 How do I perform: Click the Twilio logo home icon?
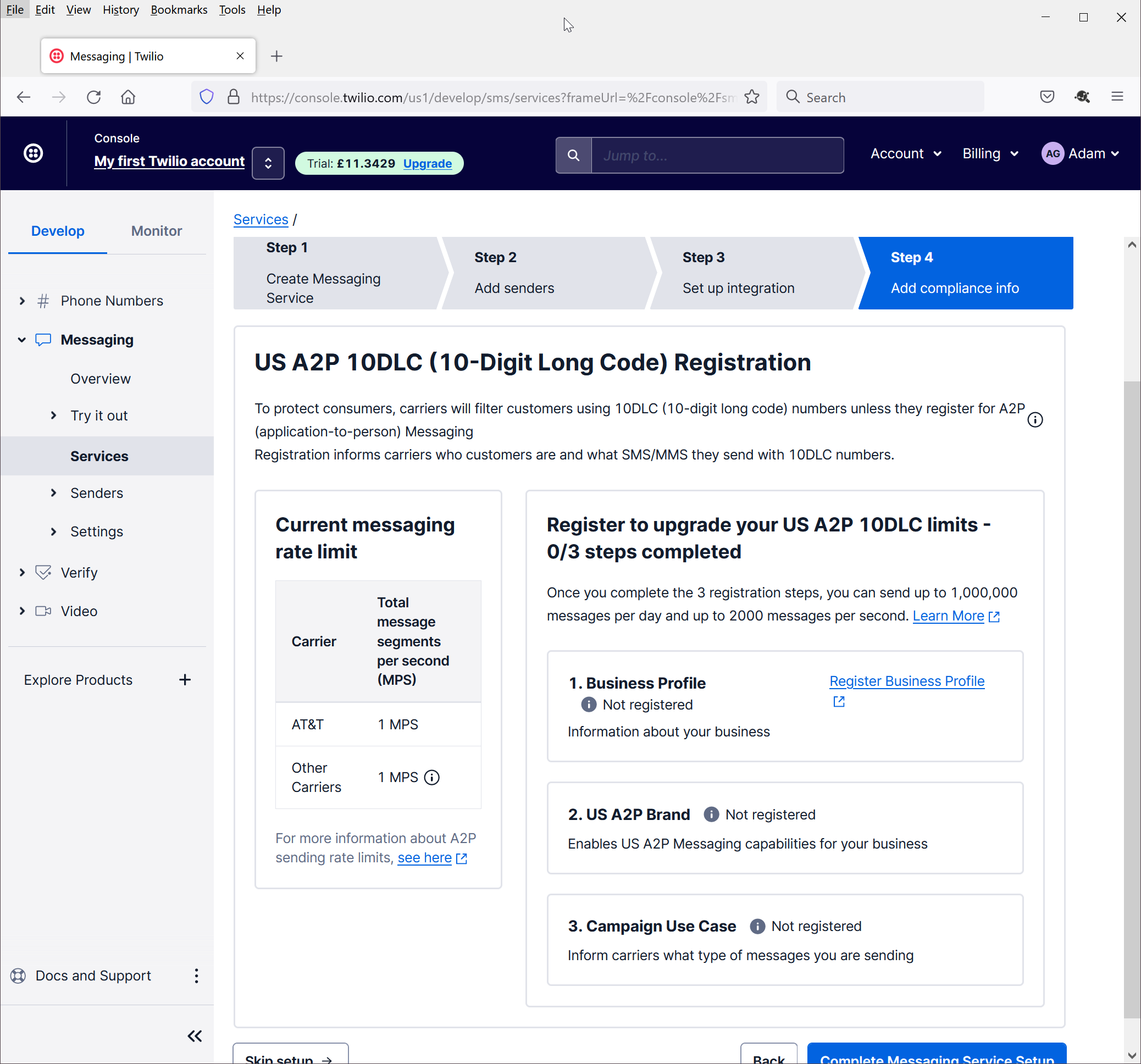coord(34,153)
